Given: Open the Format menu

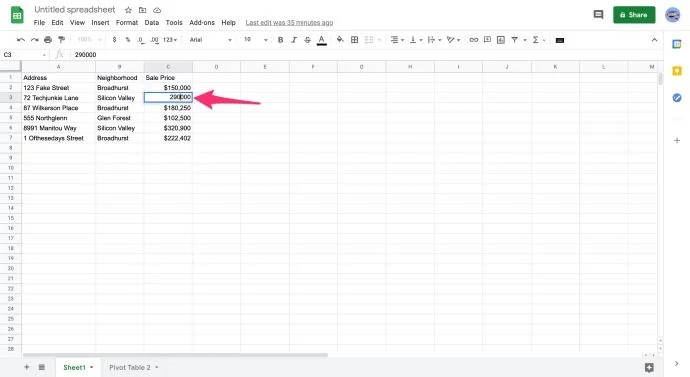Looking at the screenshot, I should tap(127, 22).
